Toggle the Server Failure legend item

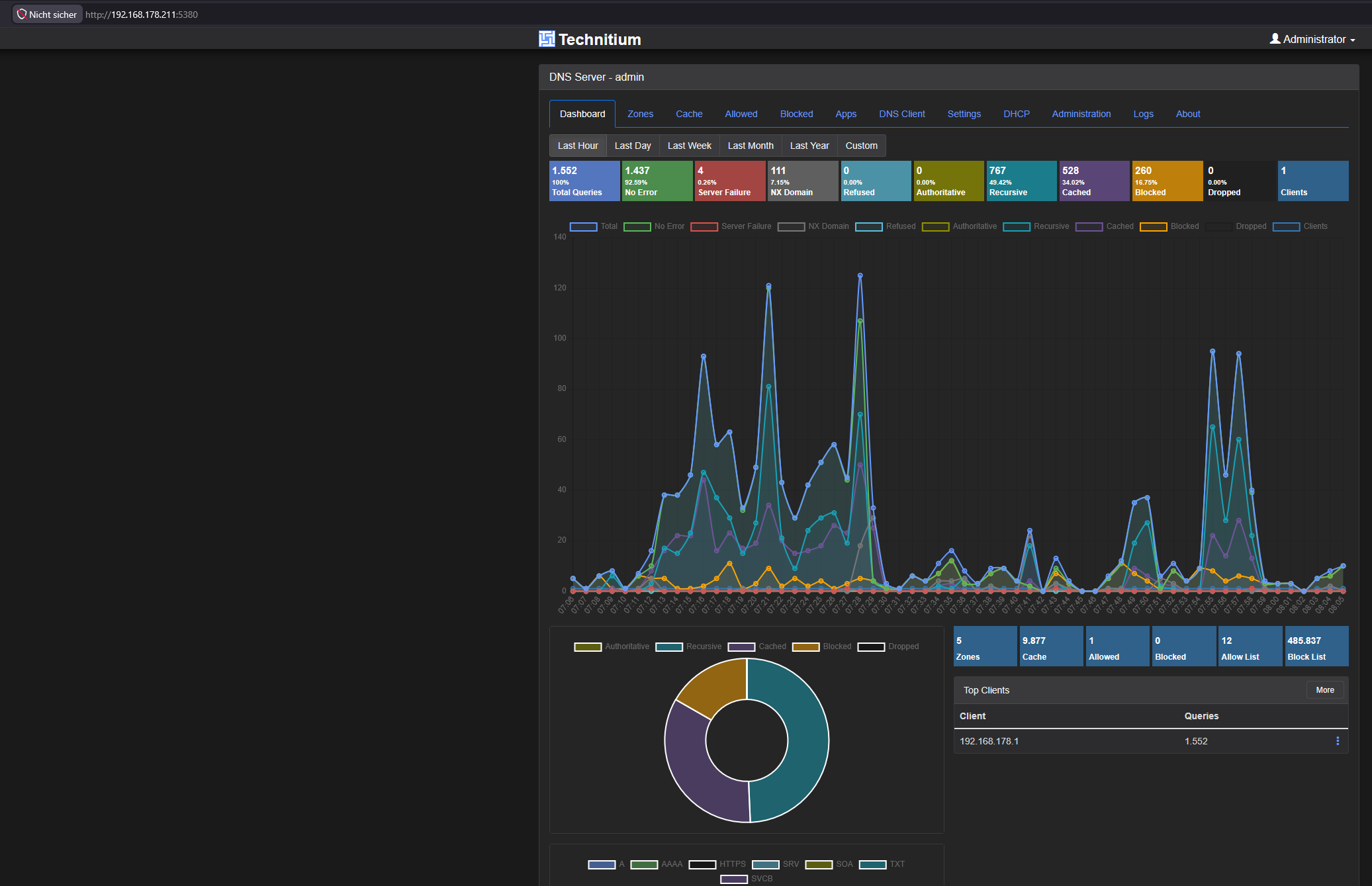coord(731,226)
